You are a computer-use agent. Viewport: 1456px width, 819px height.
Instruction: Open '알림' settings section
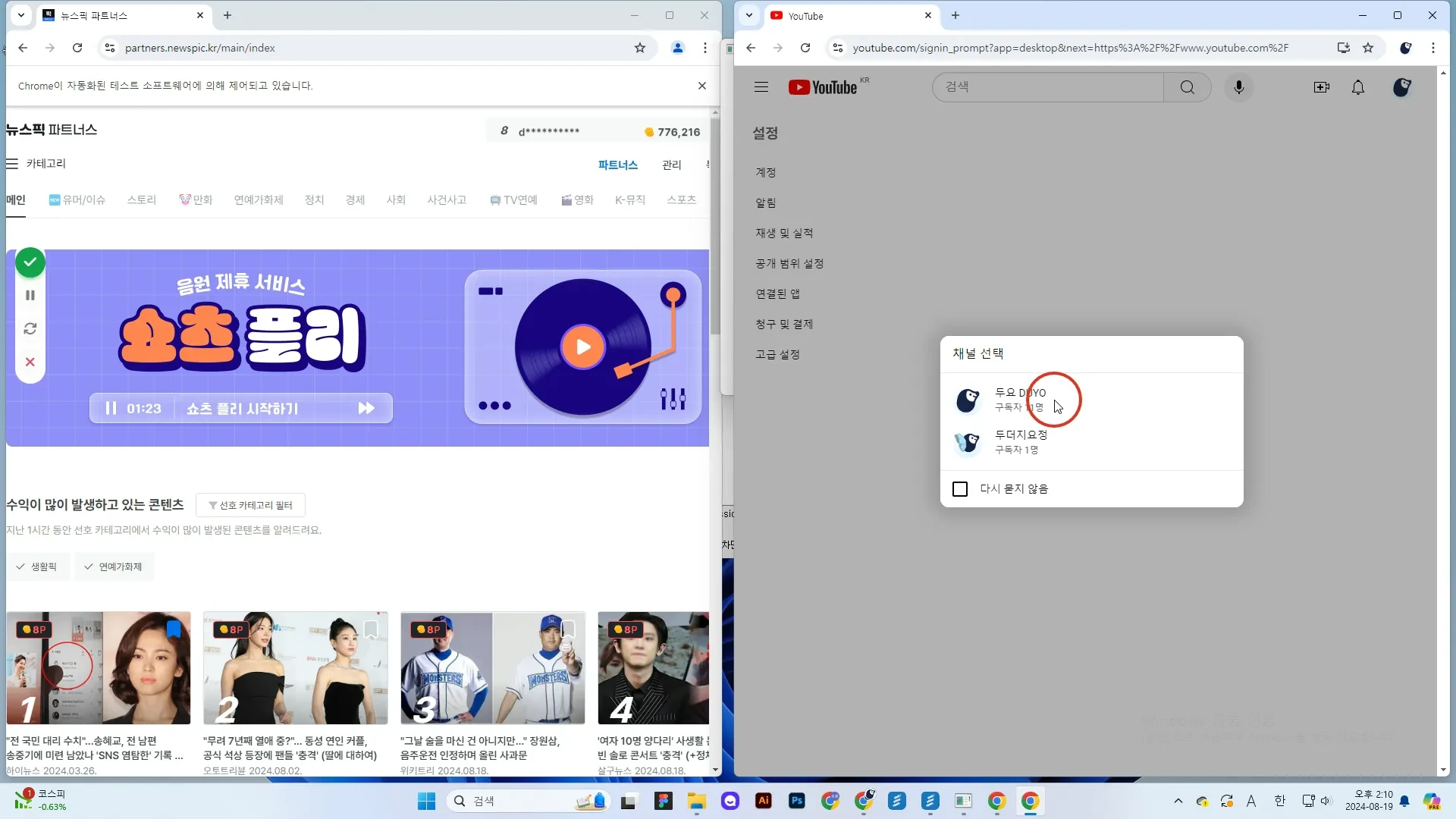click(766, 202)
